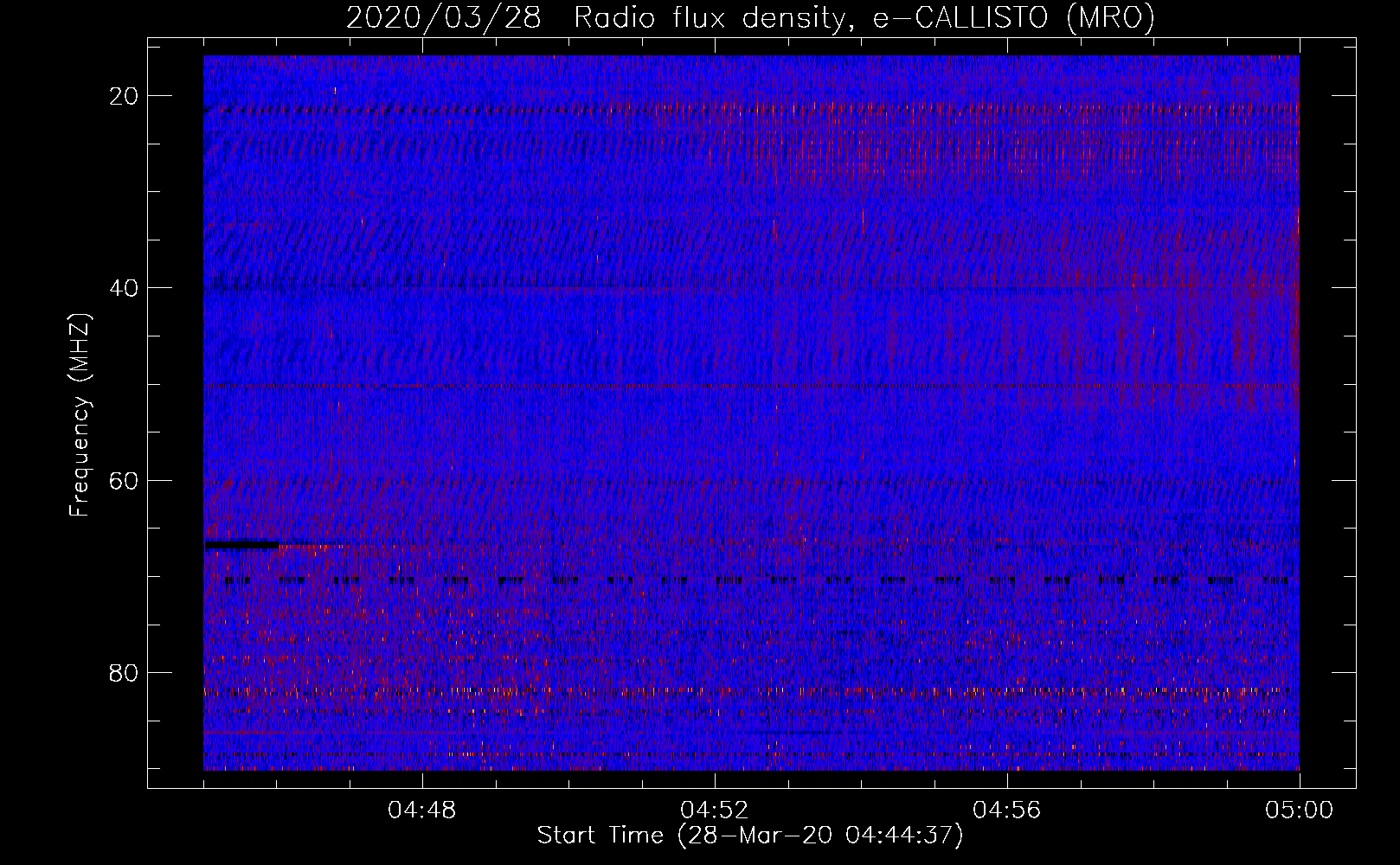Click the 80 MHz frequency tick label
The width and height of the screenshot is (1400, 865).
tap(125, 672)
